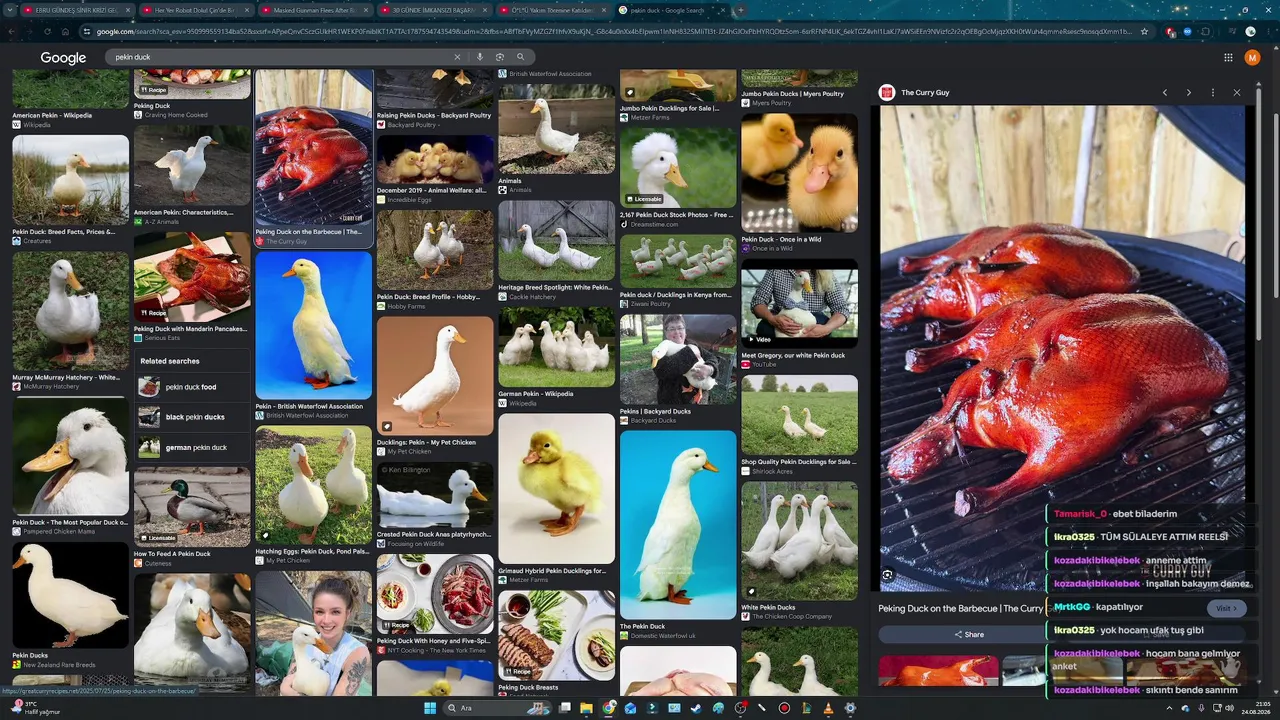Open the Jumbo Pekin Ducks Myers Poultry duckling image
Viewport: 1280px width, 720px height.
click(x=799, y=79)
